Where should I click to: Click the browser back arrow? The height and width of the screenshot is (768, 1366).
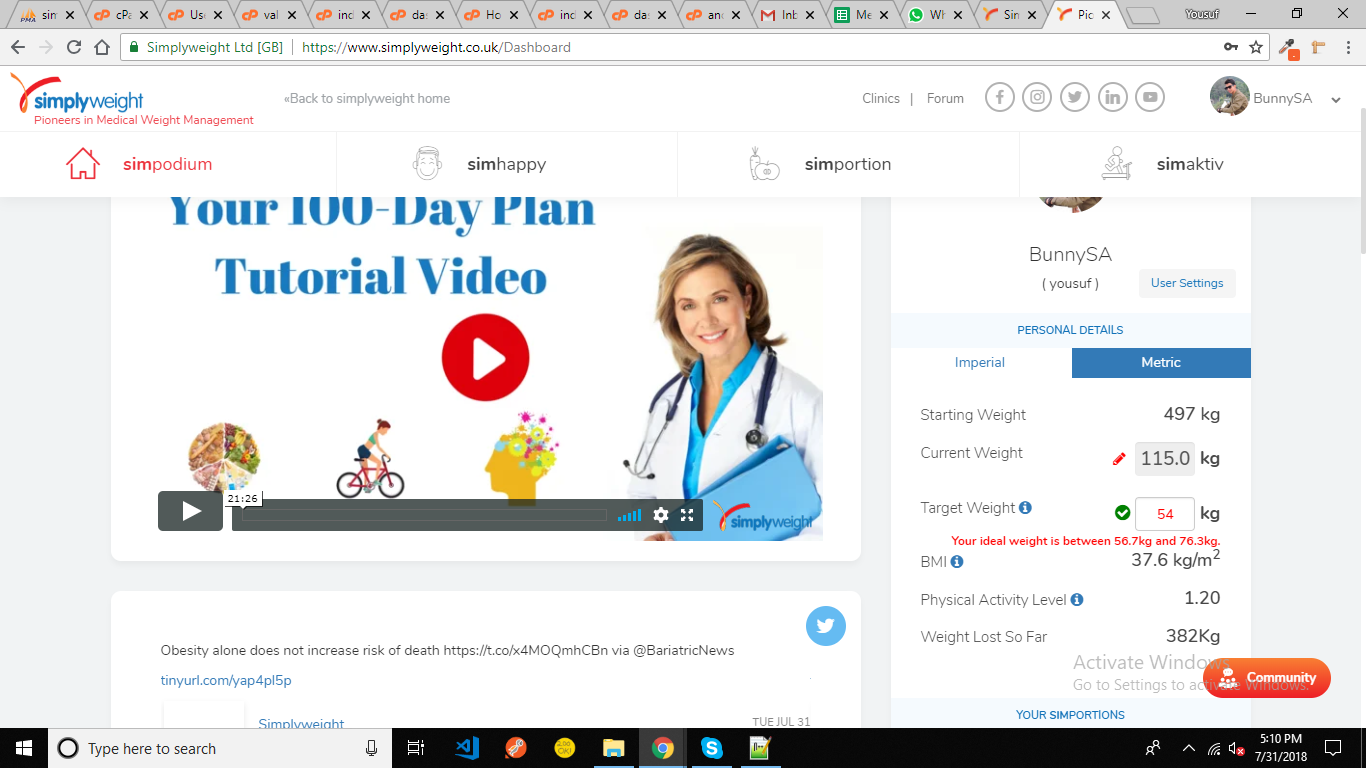click(x=18, y=47)
